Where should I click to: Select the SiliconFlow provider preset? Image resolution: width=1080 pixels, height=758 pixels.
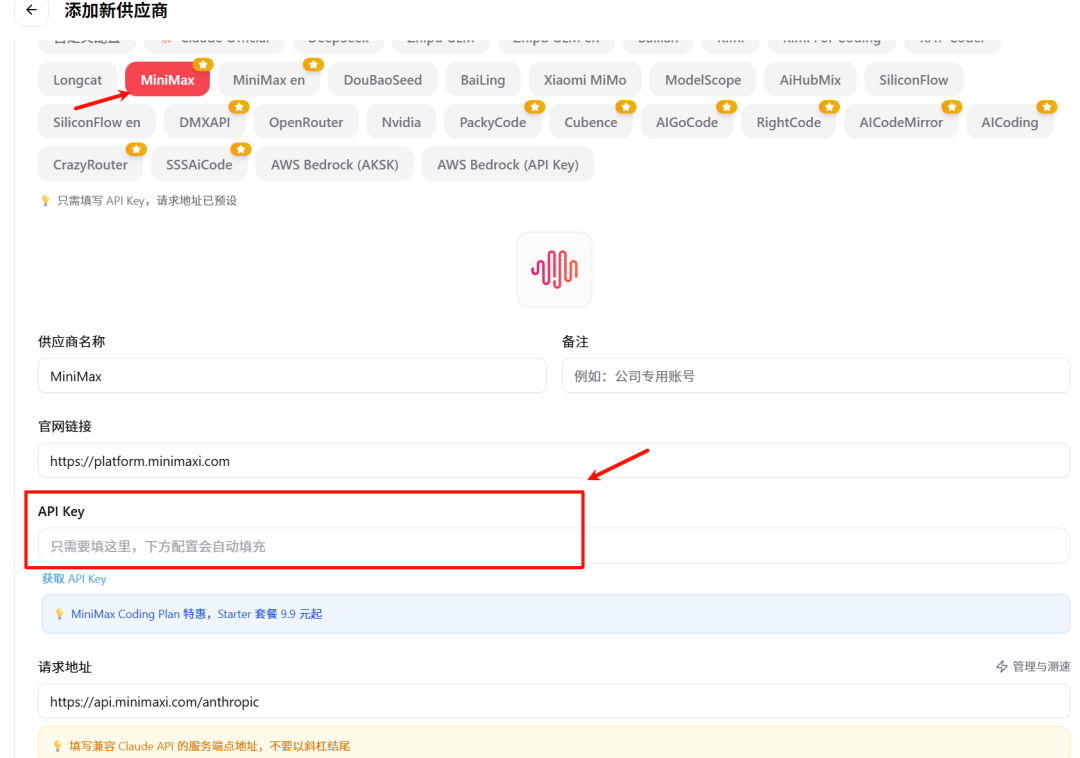(913, 80)
